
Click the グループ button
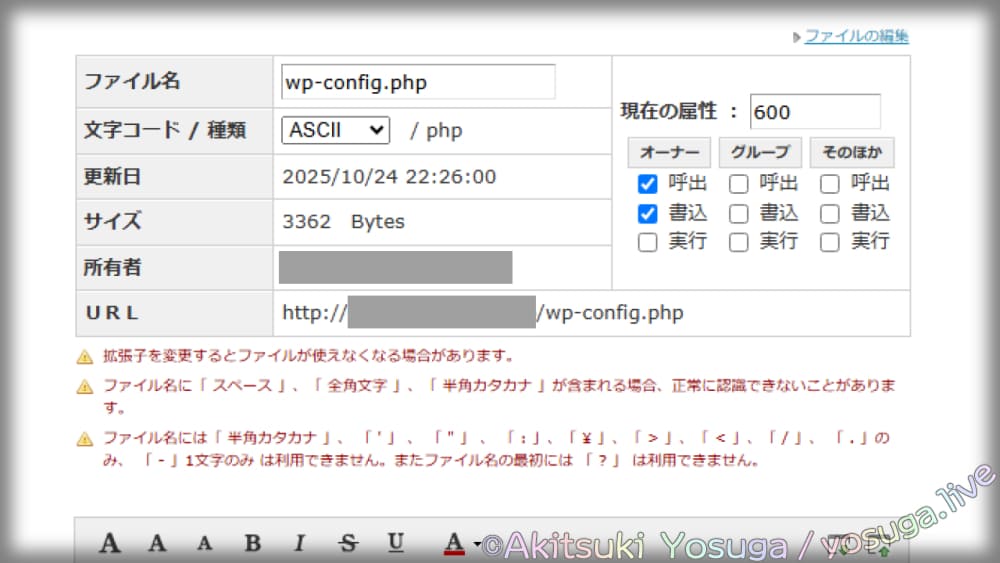760,152
